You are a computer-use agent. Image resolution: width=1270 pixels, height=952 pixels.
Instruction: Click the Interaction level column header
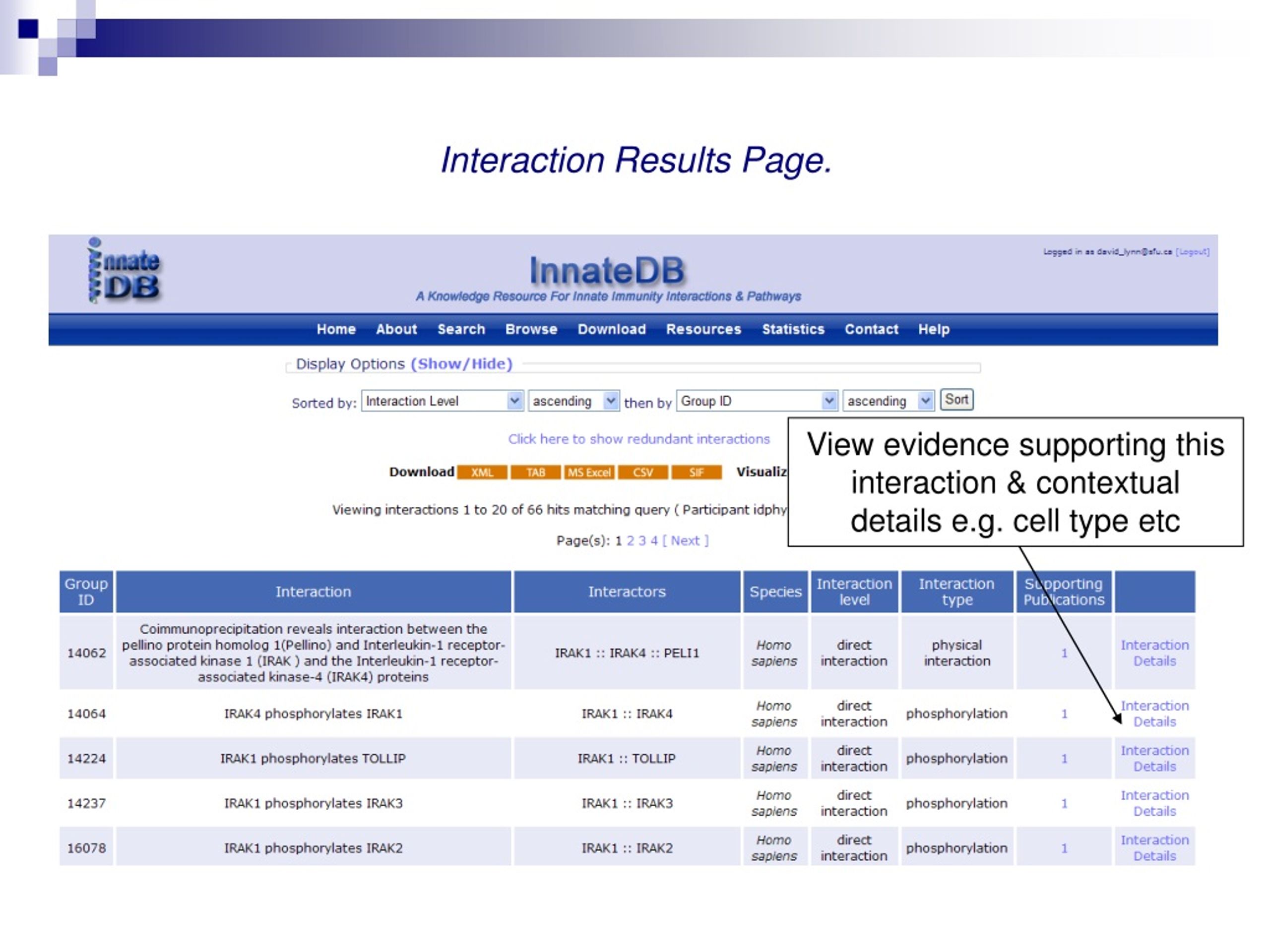coord(854,592)
